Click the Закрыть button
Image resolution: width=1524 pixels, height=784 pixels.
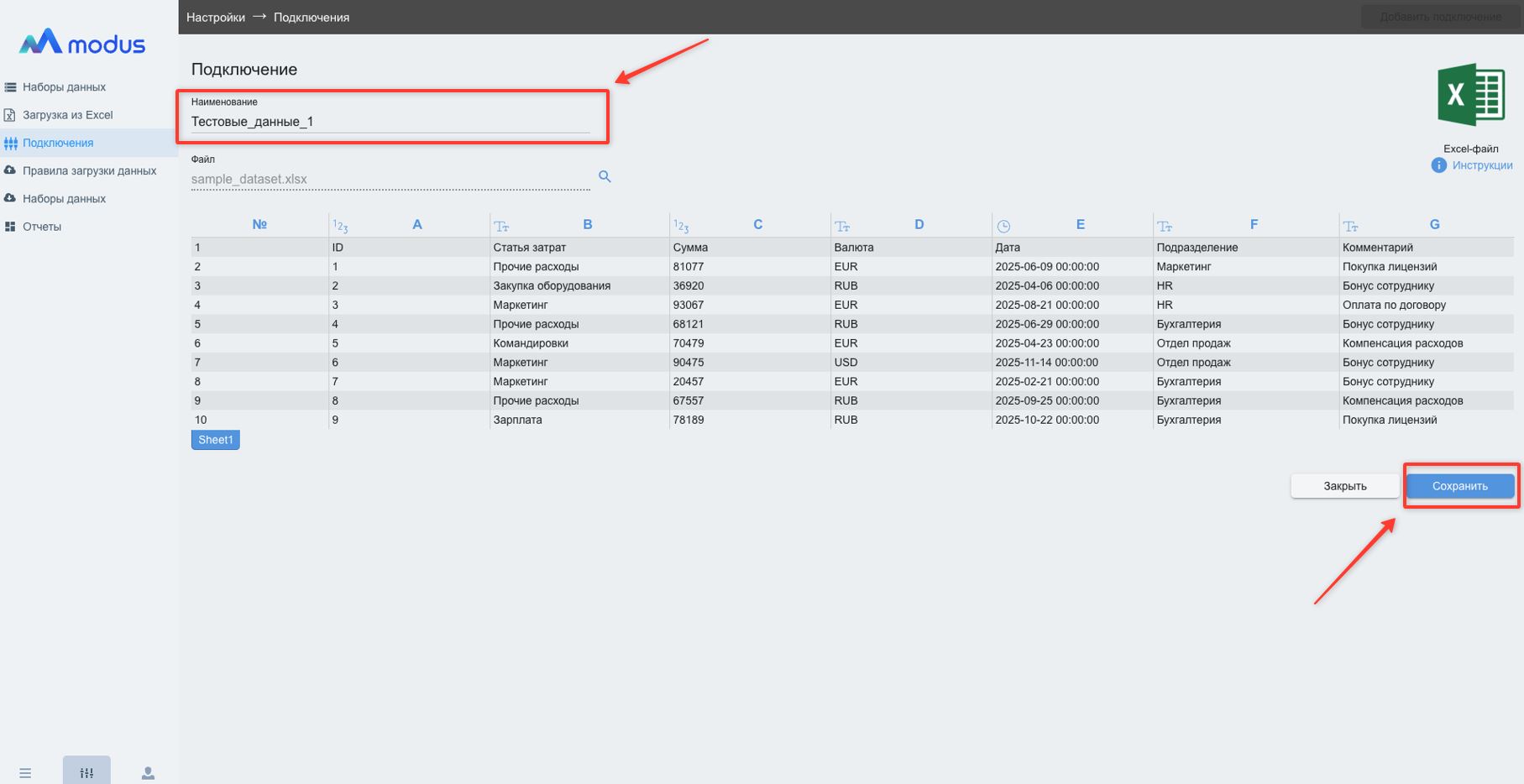point(1344,486)
